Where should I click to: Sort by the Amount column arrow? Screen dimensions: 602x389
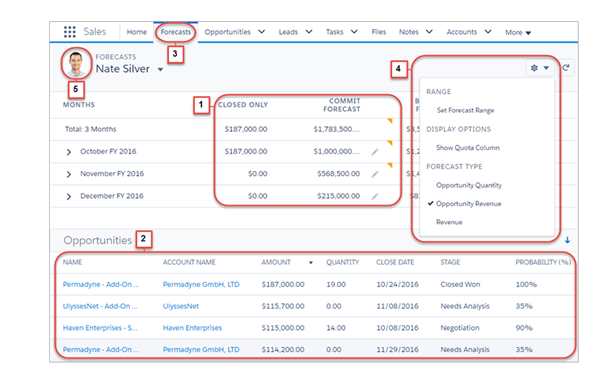coord(311,263)
